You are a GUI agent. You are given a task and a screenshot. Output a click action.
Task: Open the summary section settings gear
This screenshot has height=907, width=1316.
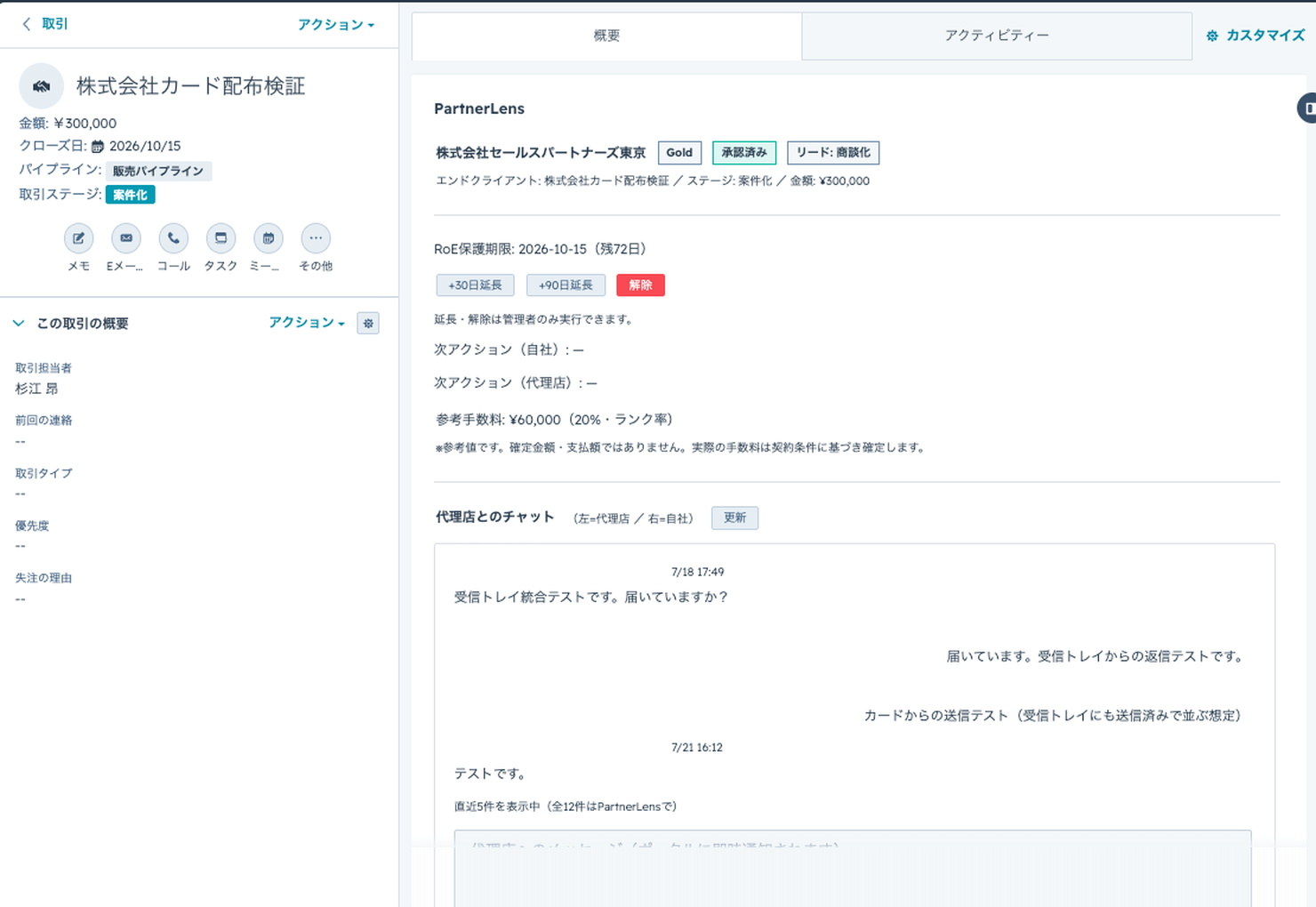[368, 323]
